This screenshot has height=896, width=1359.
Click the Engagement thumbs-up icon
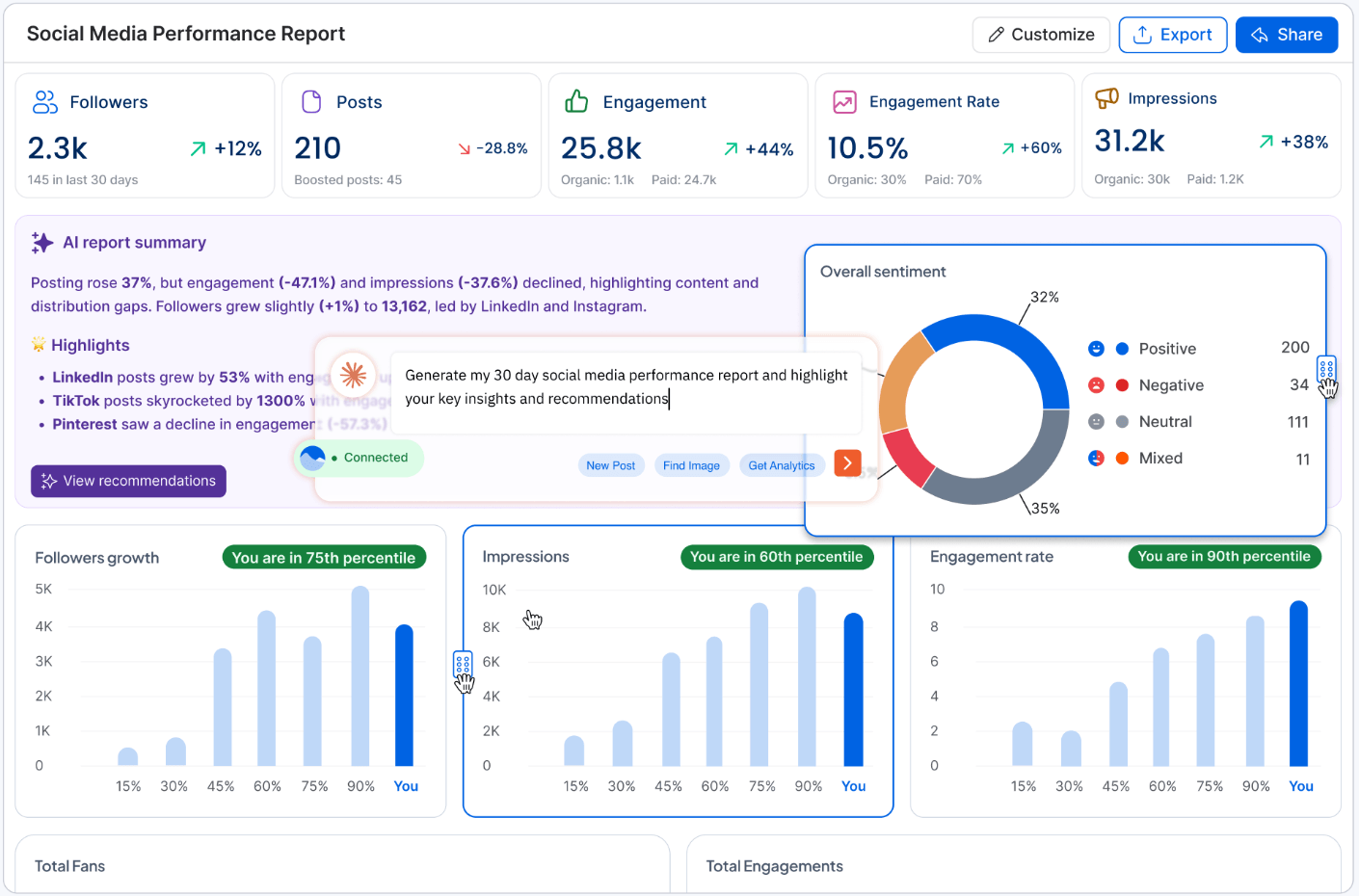click(576, 101)
